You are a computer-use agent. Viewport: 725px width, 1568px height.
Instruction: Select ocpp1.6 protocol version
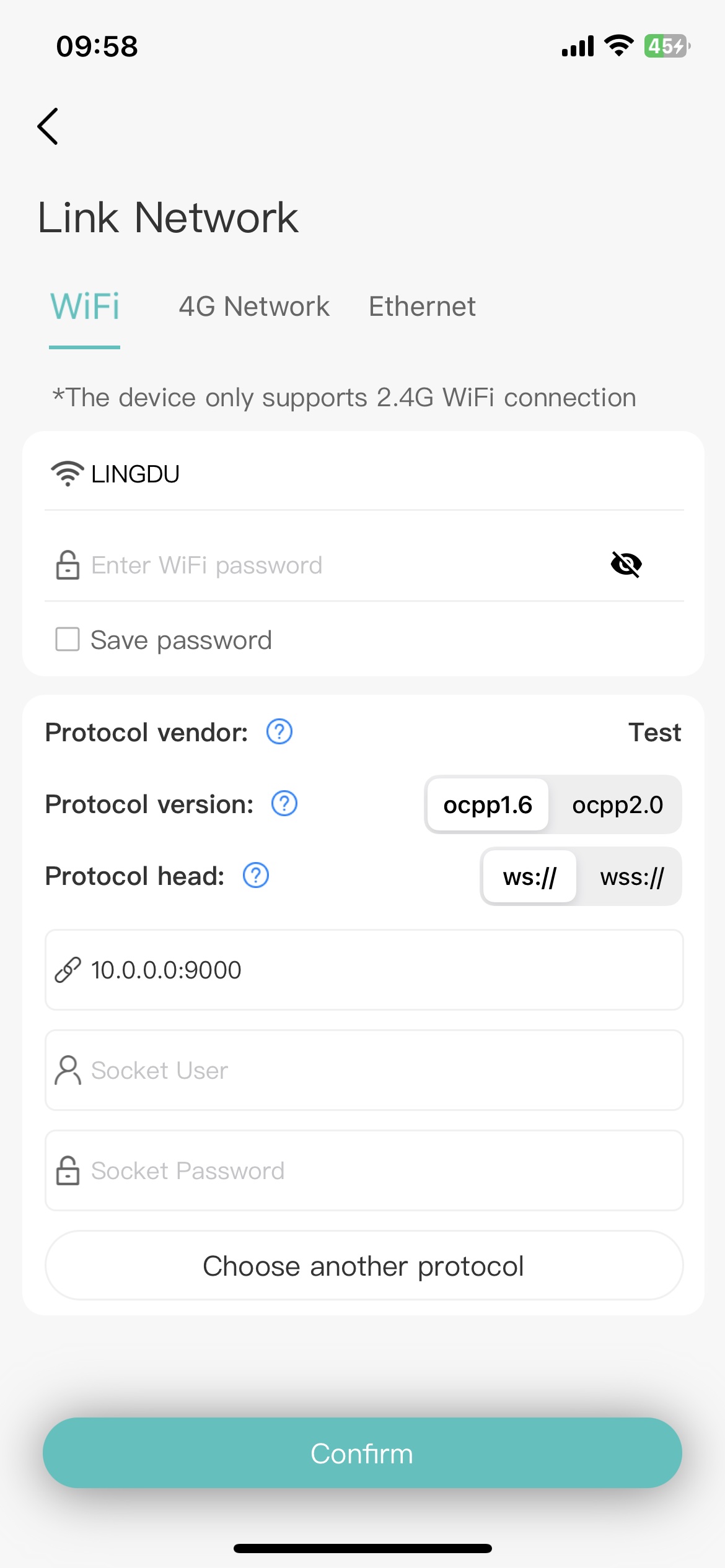(488, 805)
